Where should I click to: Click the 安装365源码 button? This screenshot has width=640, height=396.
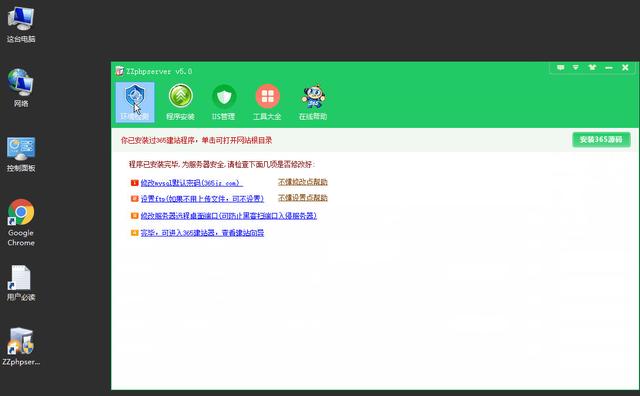click(601, 140)
